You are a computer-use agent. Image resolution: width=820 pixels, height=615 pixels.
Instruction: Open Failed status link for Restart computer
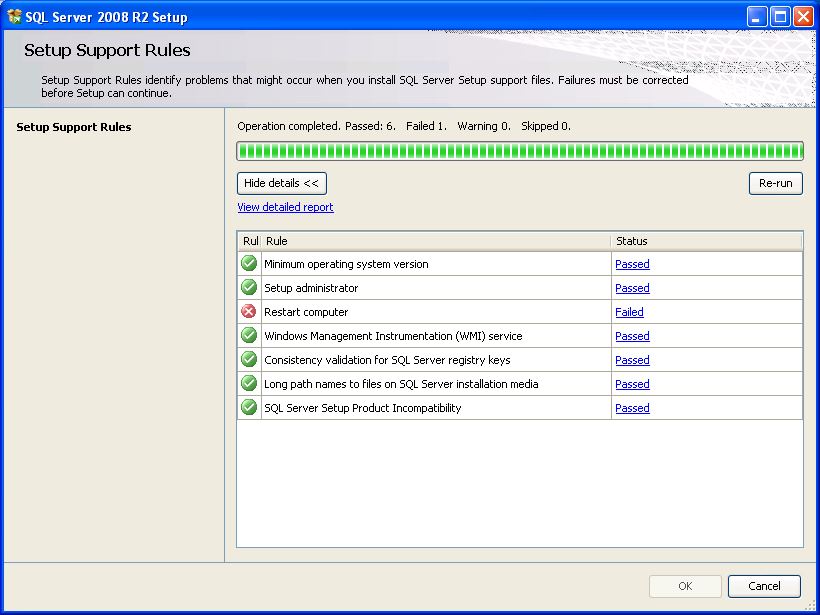629,312
